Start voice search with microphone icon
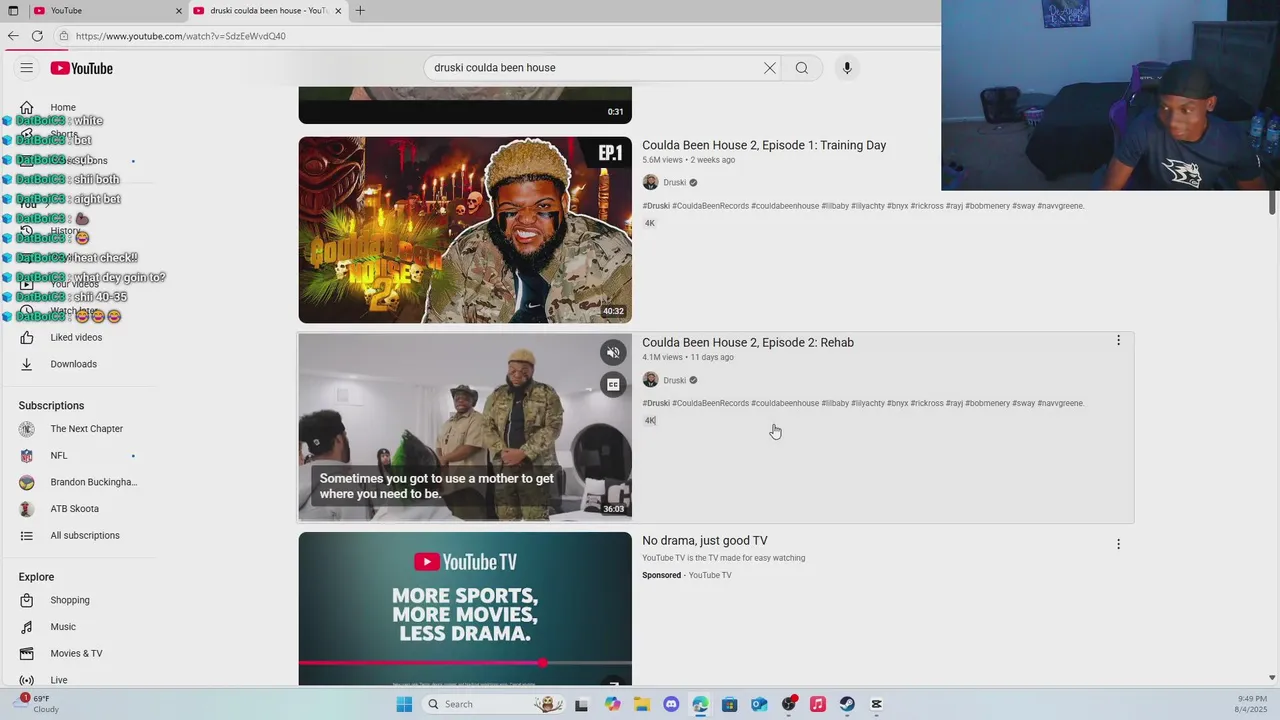This screenshot has width=1280, height=720. tap(847, 68)
